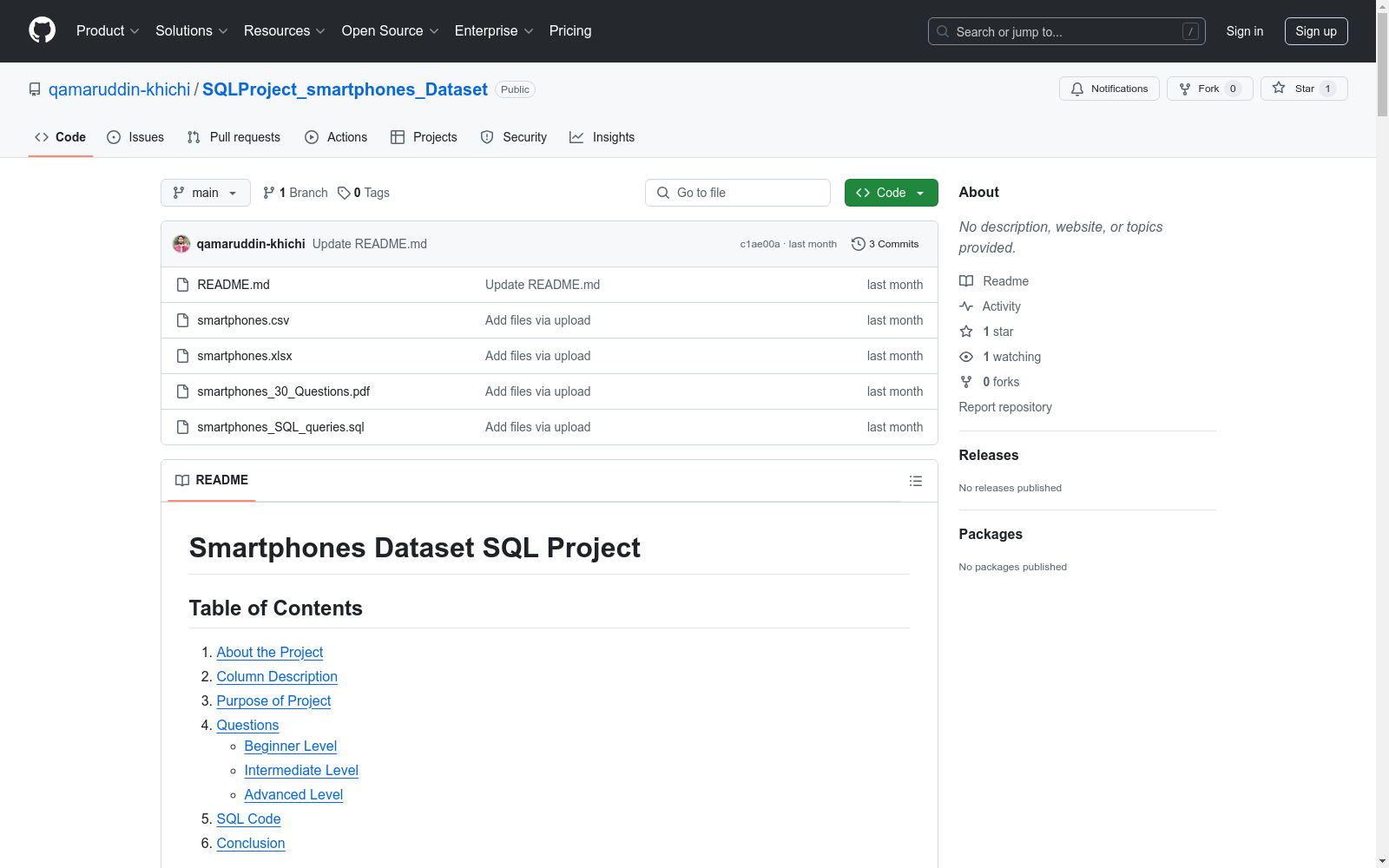Expand the Solutions menu
Image resolution: width=1389 pixels, height=868 pixels.
click(x=192, y=30)
